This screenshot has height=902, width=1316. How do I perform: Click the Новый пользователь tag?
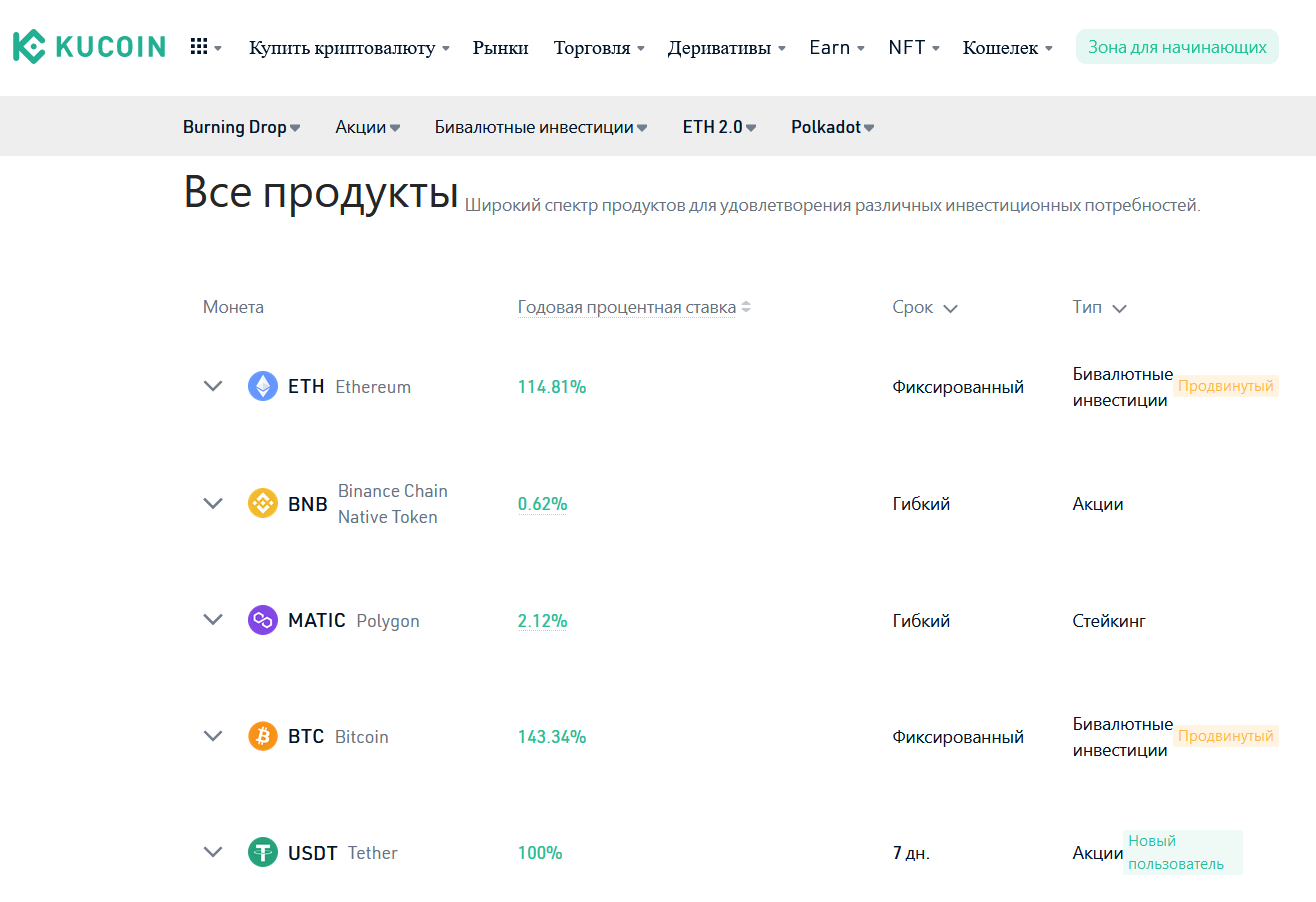pyautogui.click(x=1182, y=852)
